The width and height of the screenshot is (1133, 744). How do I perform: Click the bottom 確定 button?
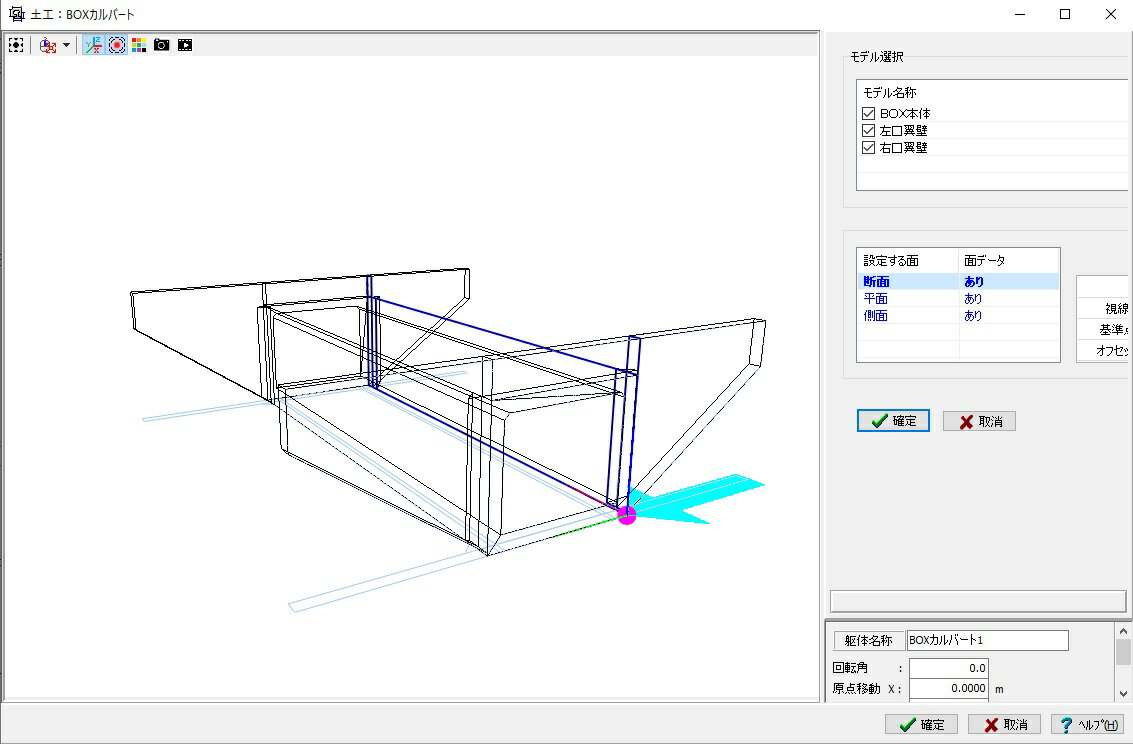click(x=921, y=724)
